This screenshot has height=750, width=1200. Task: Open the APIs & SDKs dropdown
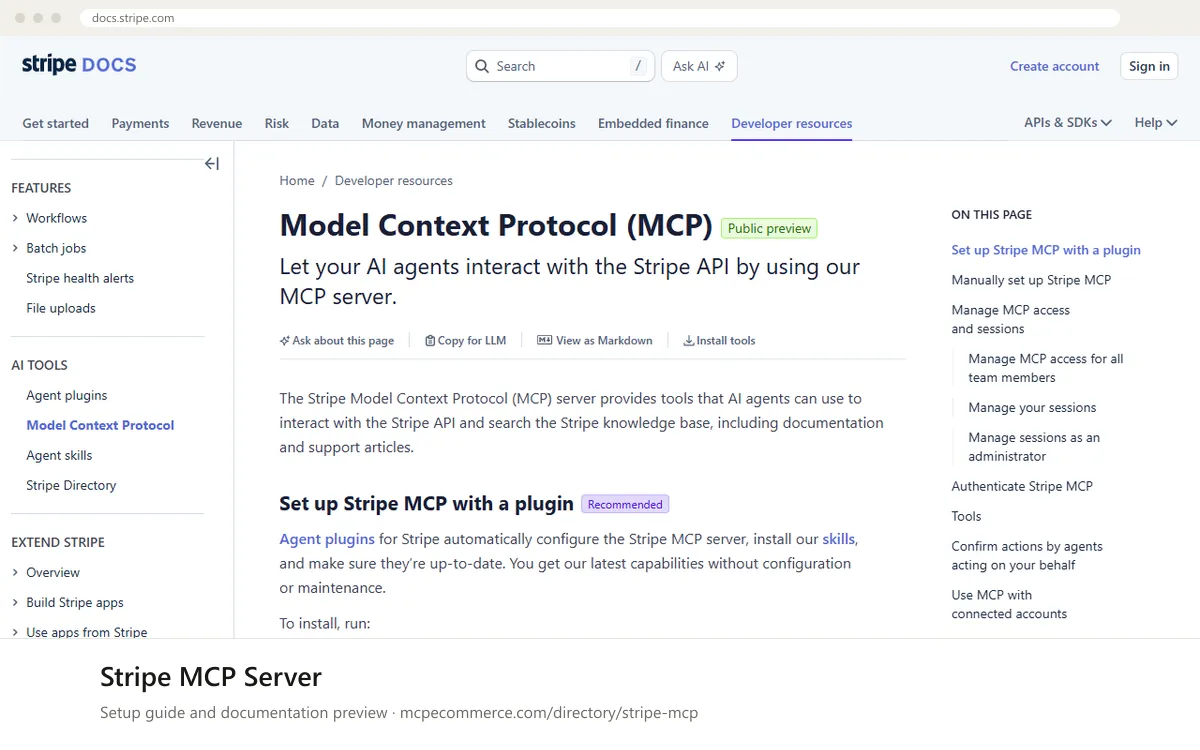(x=1068, y=123)
